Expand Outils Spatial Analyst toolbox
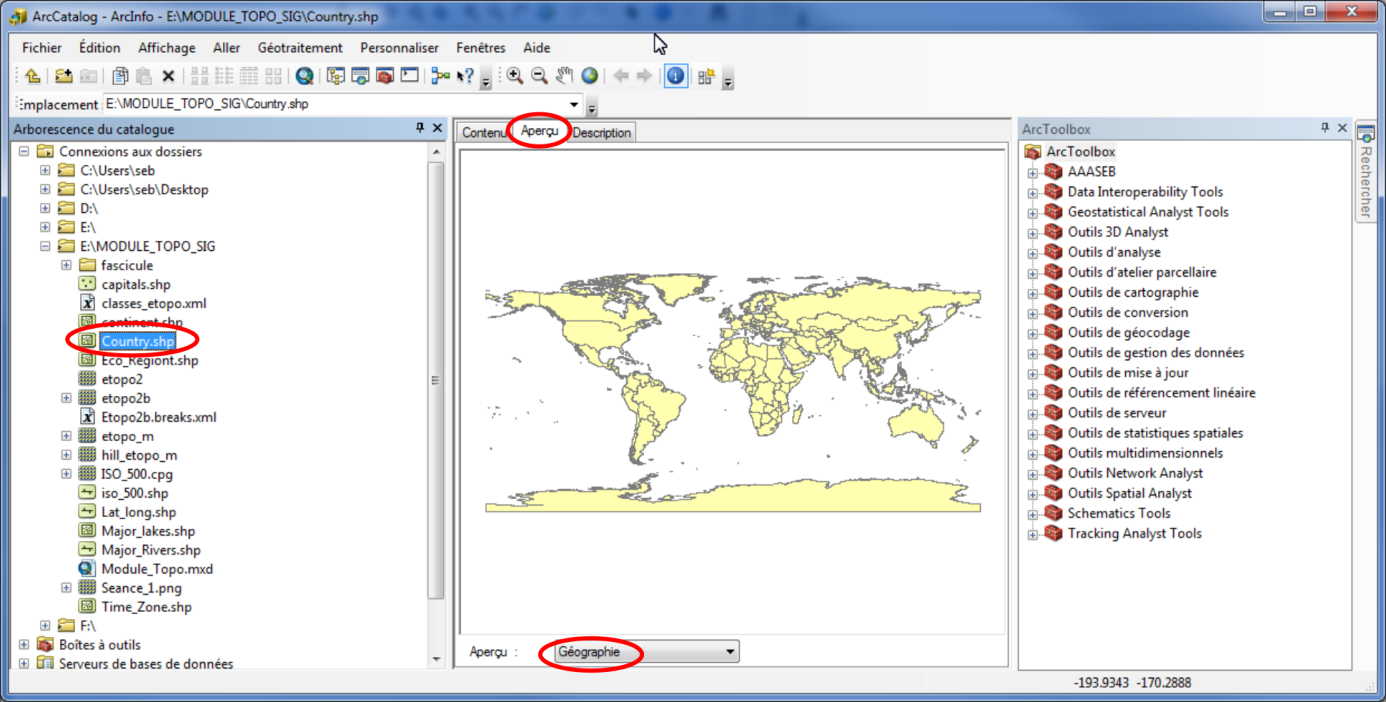This screenshot has width=1386, height=702. pyautogui.click(x=1033, y=493)
